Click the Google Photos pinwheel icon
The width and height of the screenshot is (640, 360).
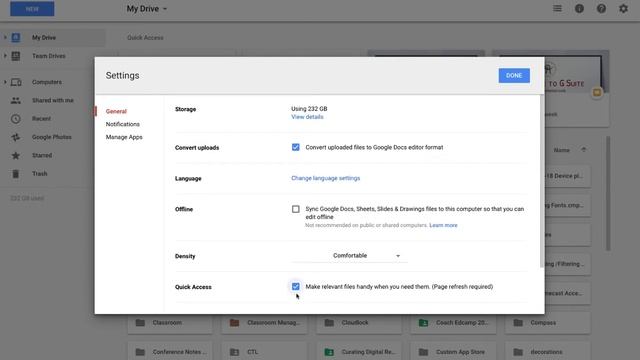tap(16, 137)
